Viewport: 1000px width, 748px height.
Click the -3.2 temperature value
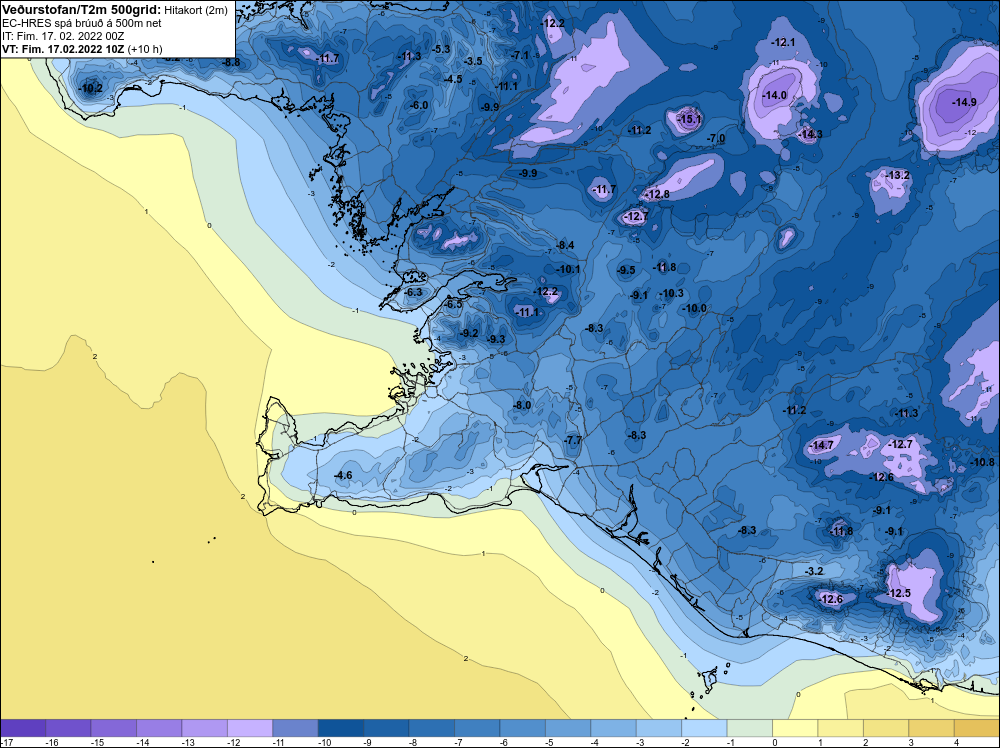(815, 571)
